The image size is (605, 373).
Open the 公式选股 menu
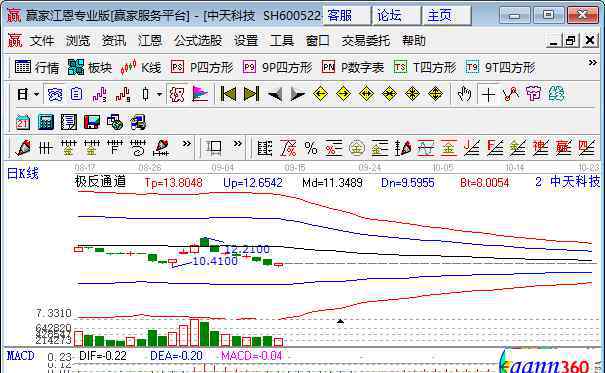[198, 41]
